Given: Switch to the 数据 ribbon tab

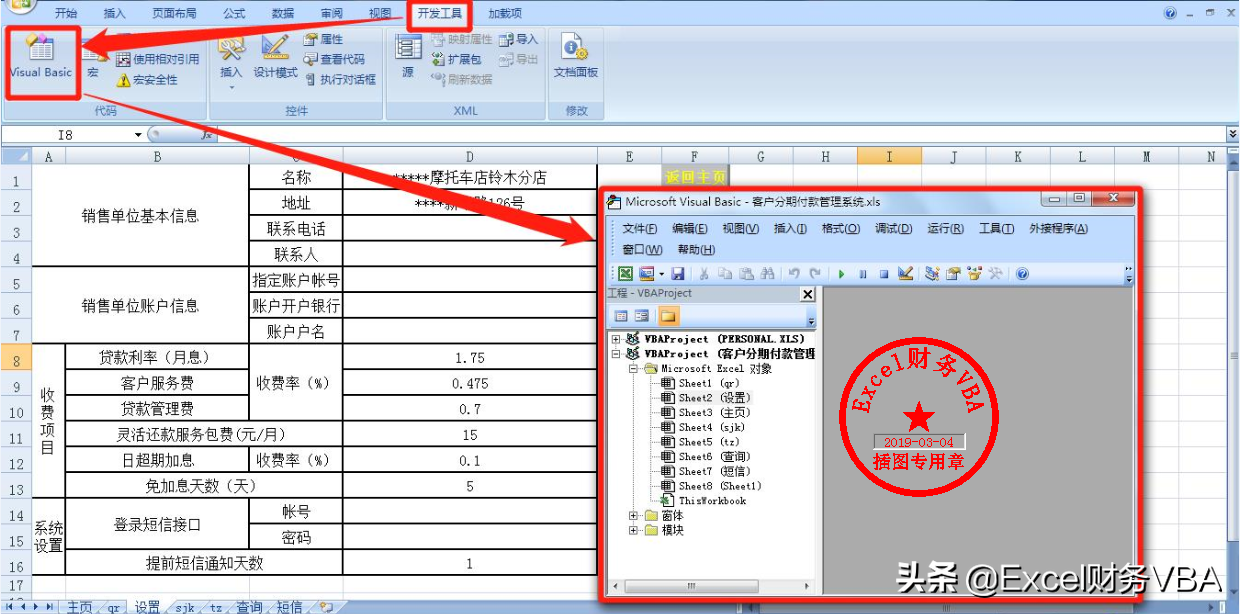Looking at the screenshot, I should point(283,13).
